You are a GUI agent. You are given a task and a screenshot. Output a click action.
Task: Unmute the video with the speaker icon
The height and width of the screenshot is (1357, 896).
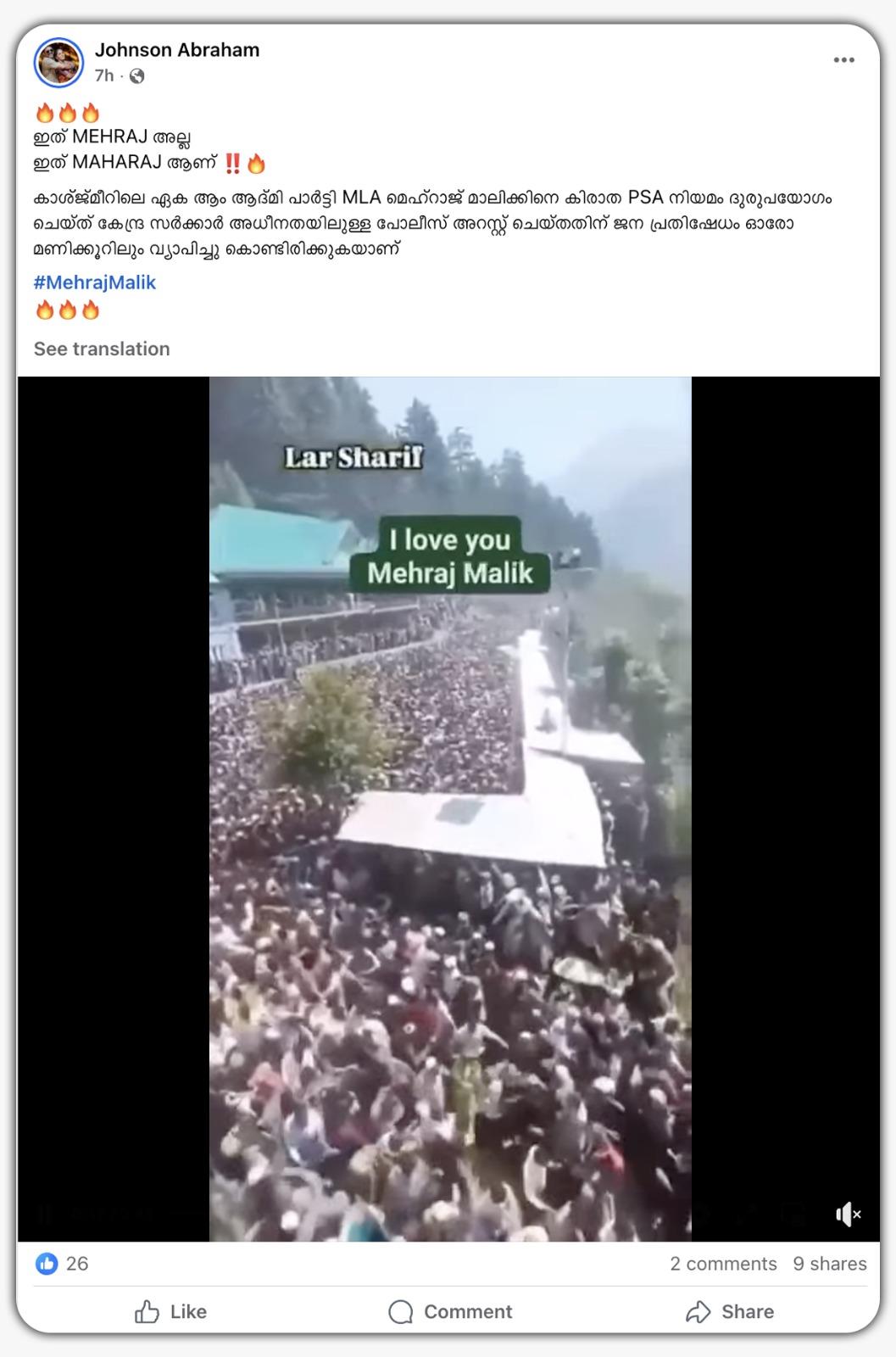[848, 1215]
